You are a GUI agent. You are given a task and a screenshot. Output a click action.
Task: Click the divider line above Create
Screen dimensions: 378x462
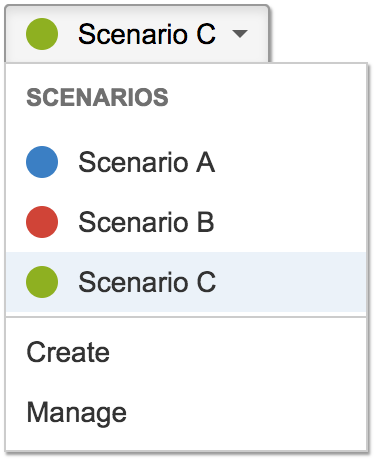(186, 317)
